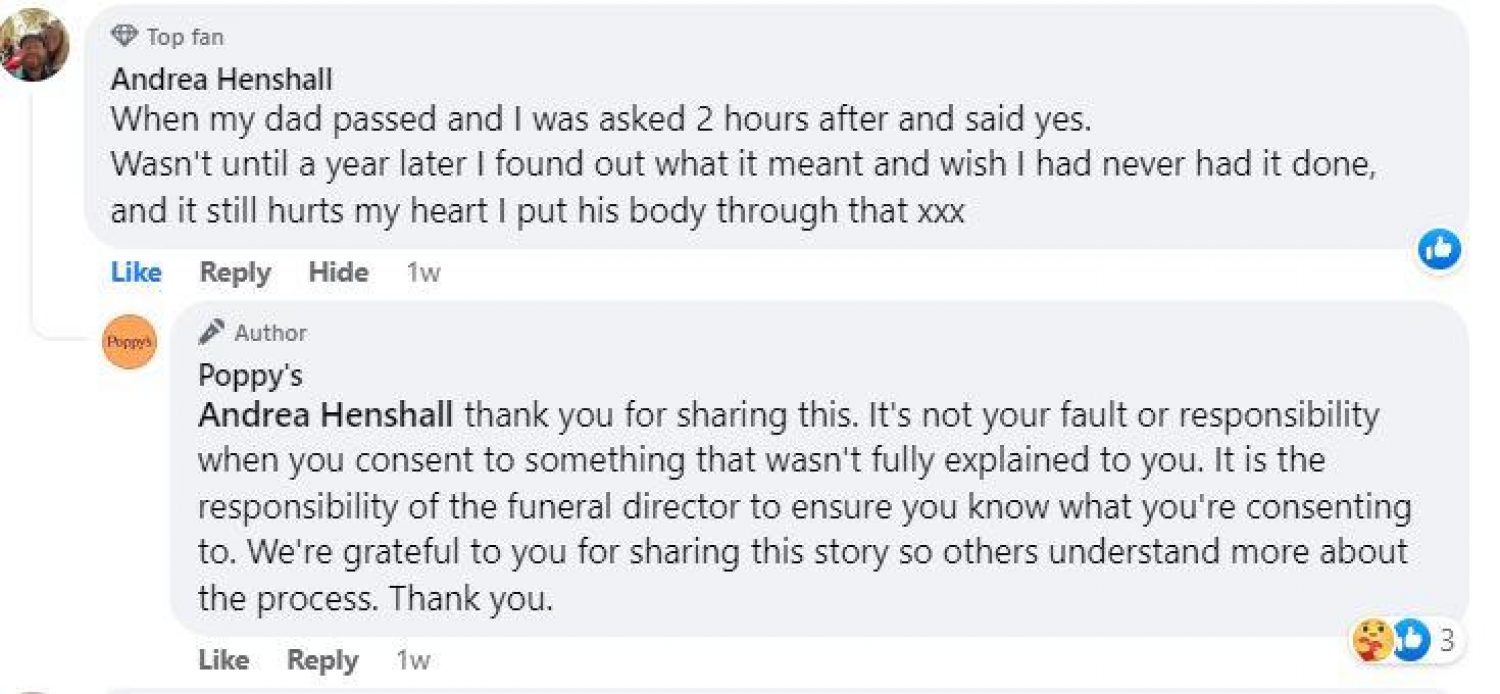Viewport: 1500px width, 694px height.
Task: Click the Andrea Henshall mention in Poppy's reply
Action: [x=324, y=416]
